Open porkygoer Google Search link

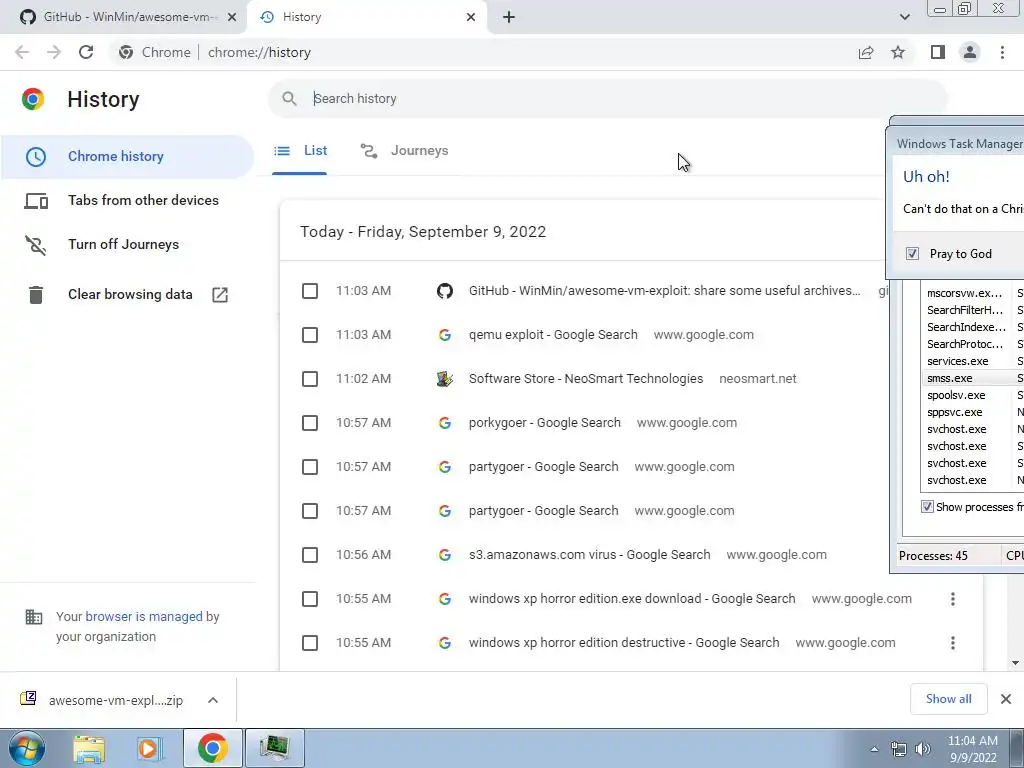(545, 423)
